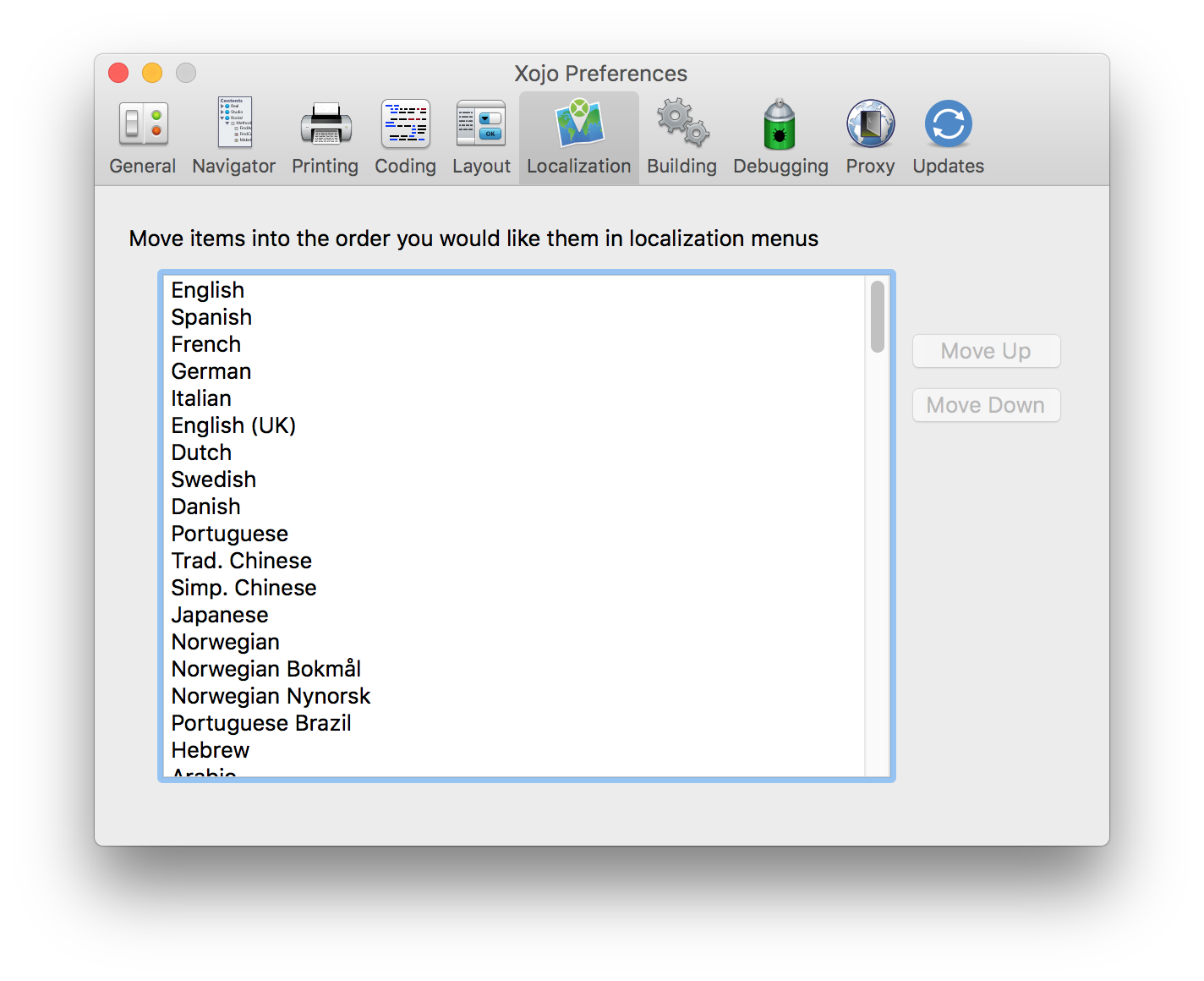Open the Navigator preferences icon

click(234, 123)
